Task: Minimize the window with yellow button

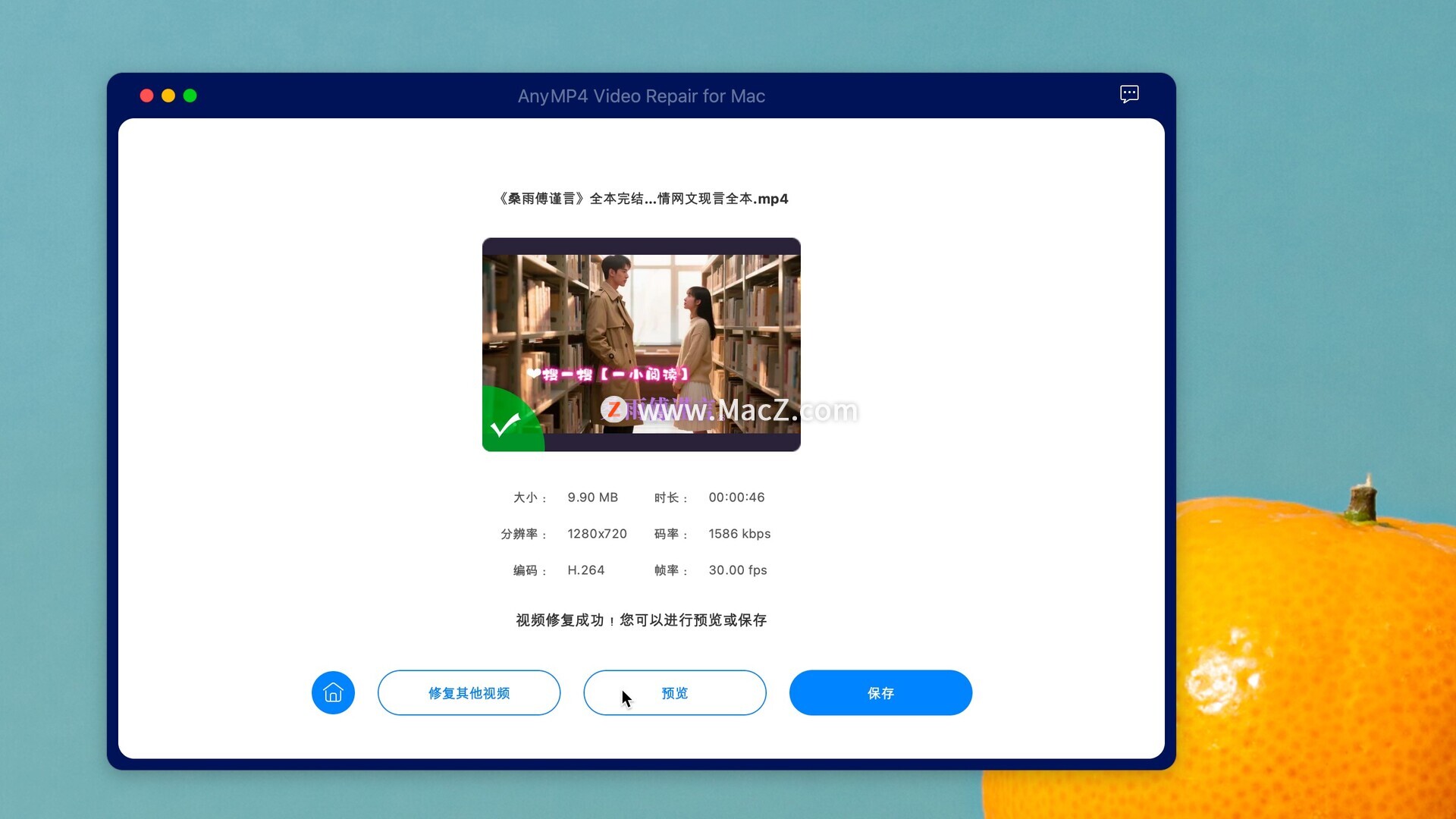Action: 168,96
